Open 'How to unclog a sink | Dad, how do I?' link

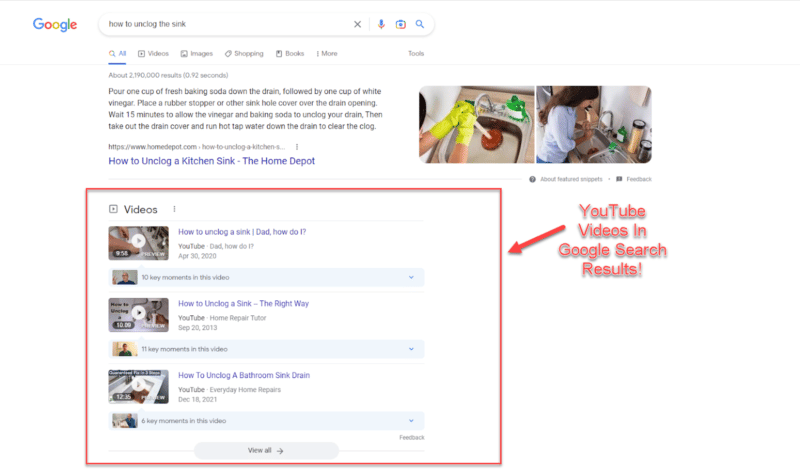click(x=242, y=232)
